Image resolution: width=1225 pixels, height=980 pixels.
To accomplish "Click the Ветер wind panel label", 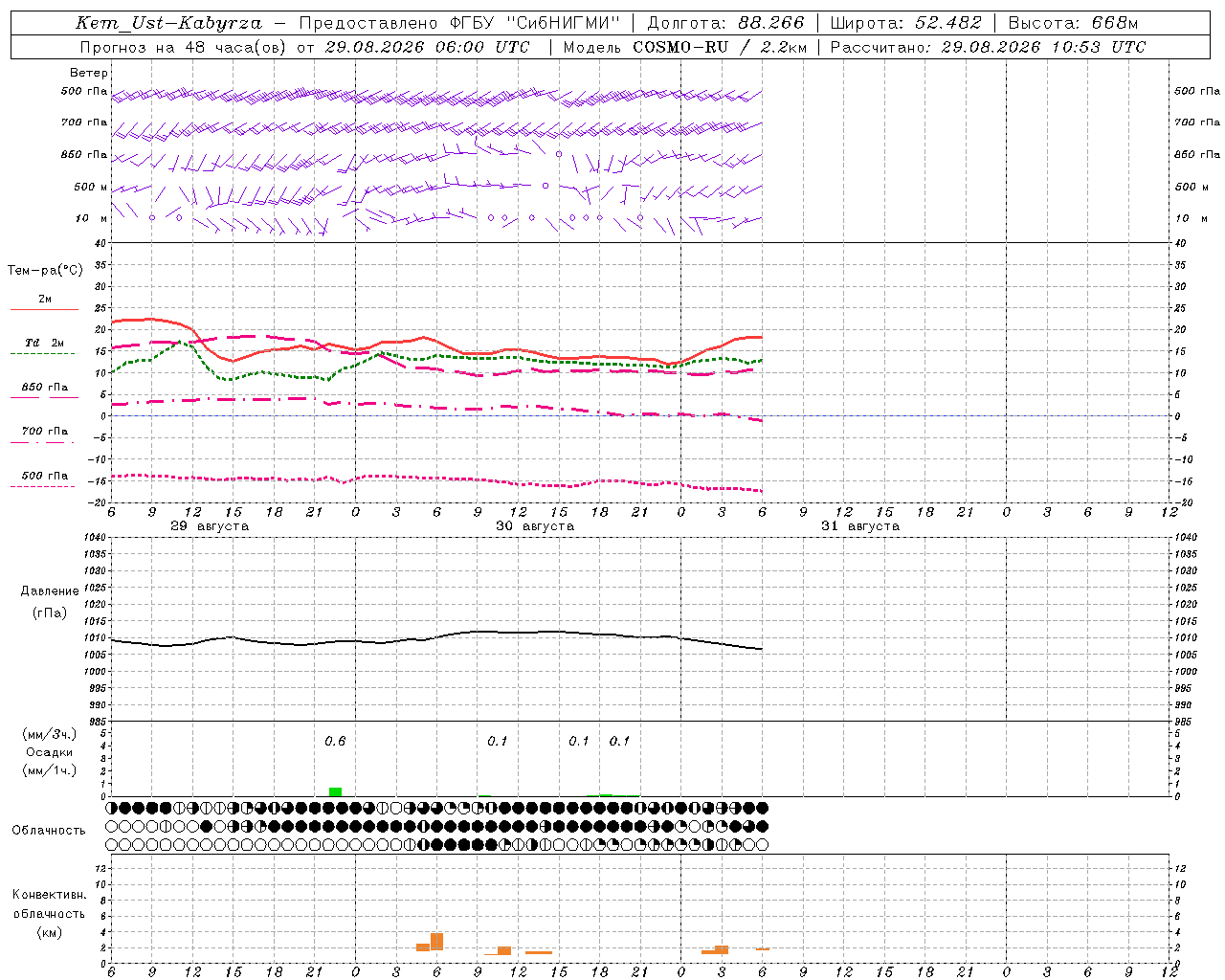I will click(89, 73).
